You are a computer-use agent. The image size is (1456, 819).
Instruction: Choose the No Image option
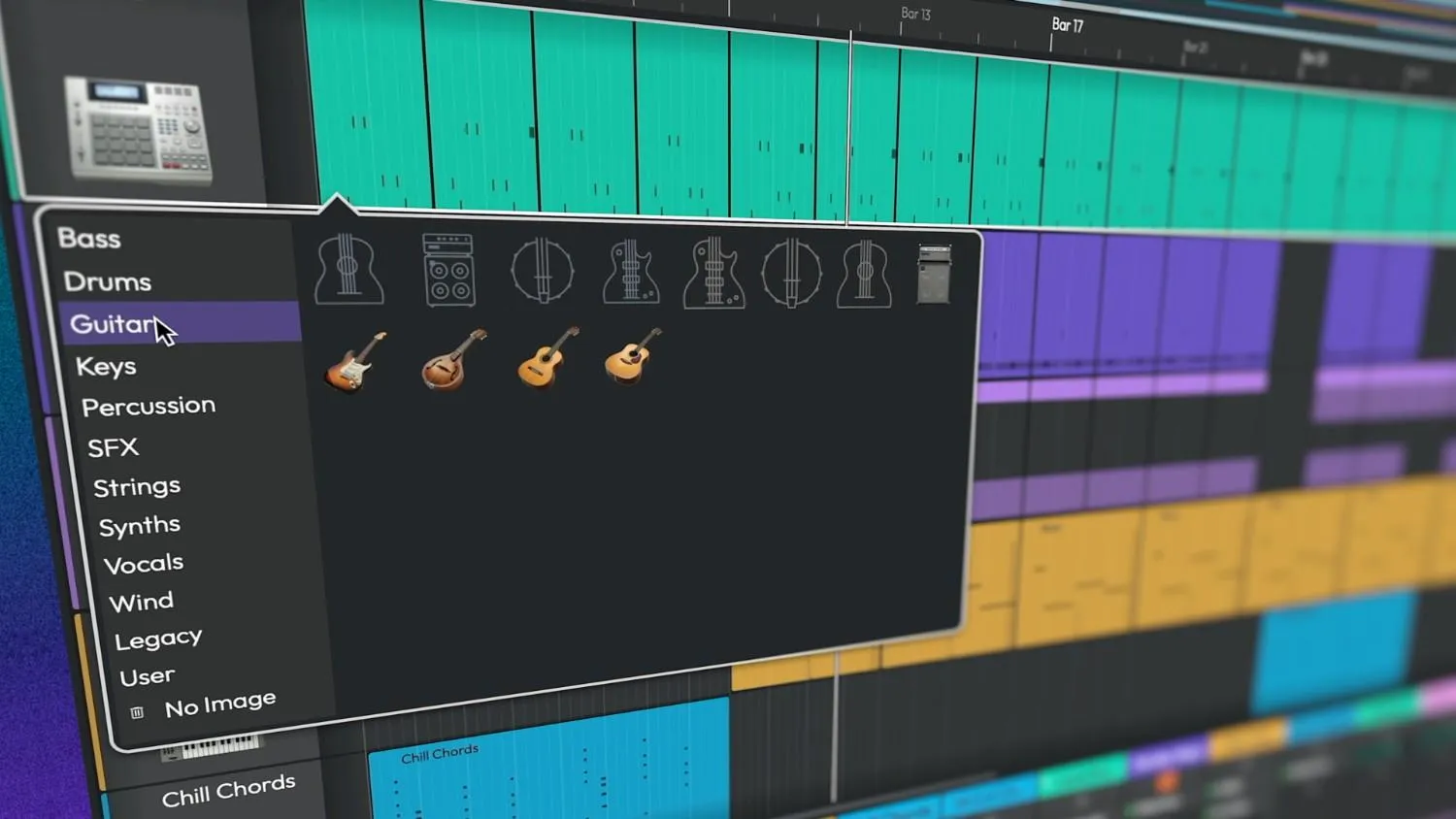[220, 704]
